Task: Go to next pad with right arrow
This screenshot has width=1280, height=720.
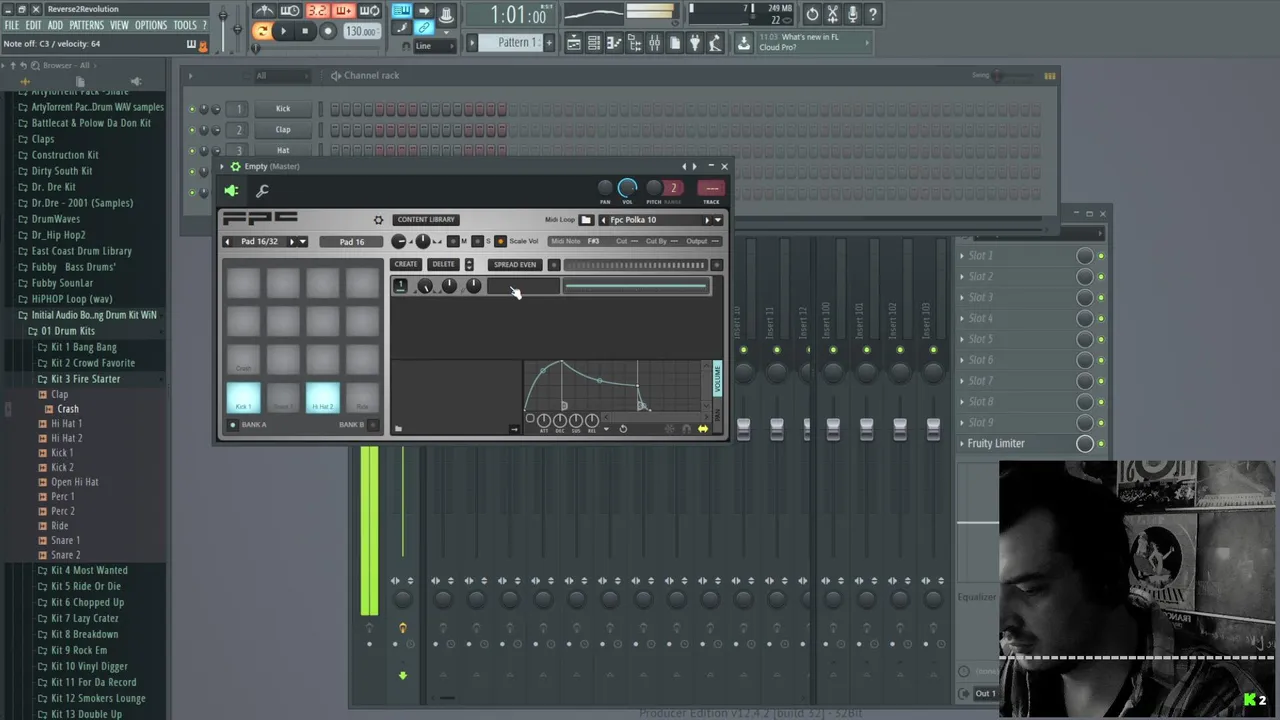Action: 292,242
